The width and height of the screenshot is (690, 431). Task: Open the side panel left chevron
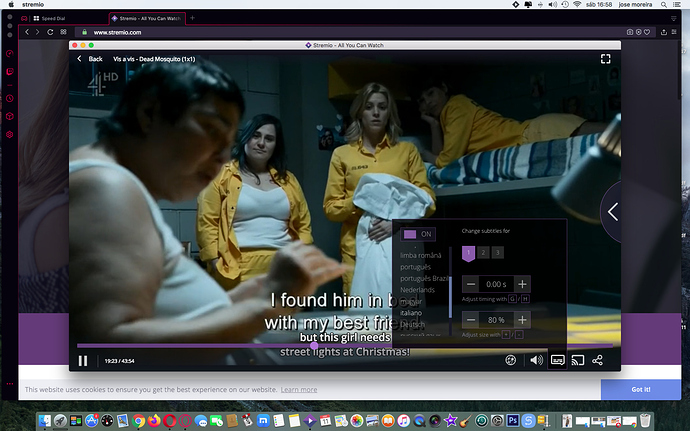[613, 212]
